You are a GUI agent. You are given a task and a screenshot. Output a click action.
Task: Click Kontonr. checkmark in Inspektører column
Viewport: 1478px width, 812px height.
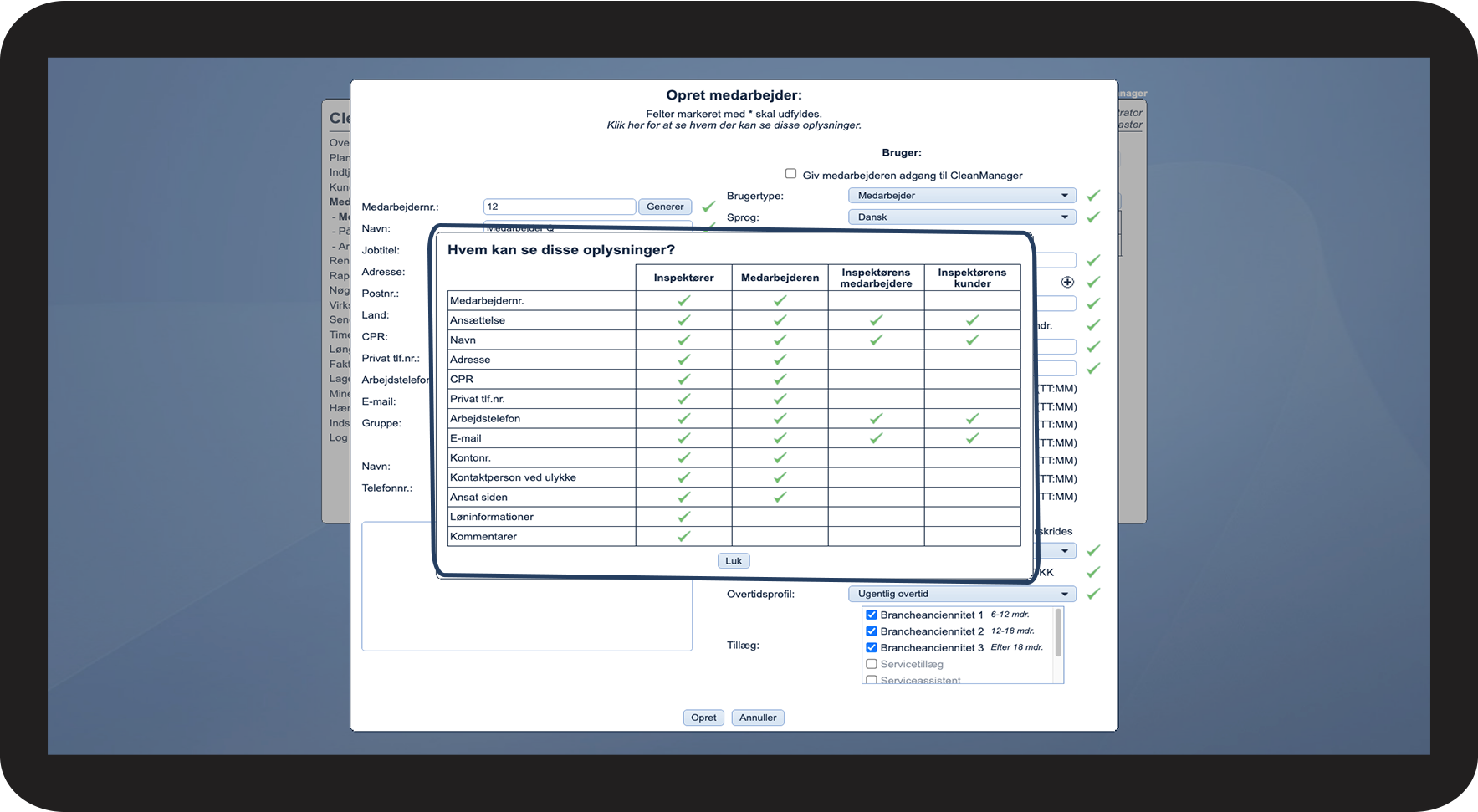click(x=684, y=457)
